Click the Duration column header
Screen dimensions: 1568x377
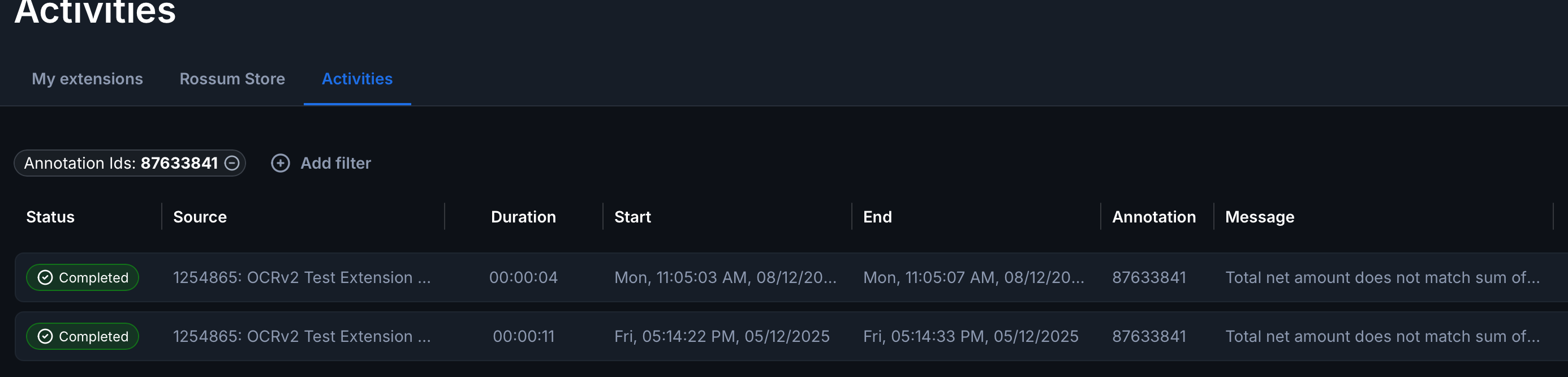pos(523,217)
